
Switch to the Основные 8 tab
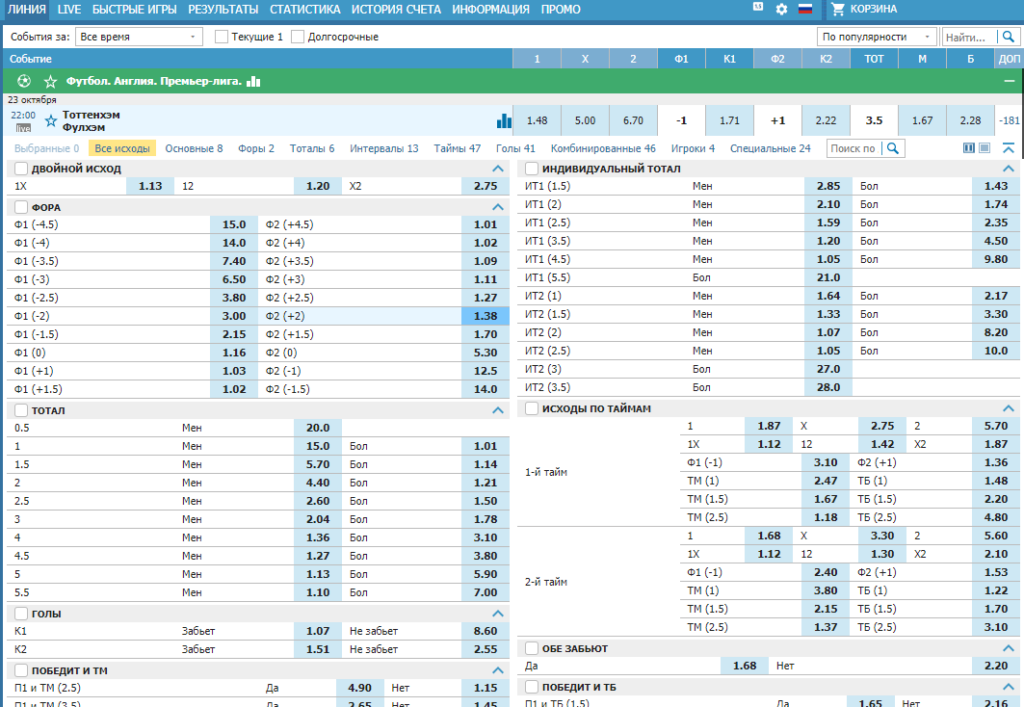[194, 148]
